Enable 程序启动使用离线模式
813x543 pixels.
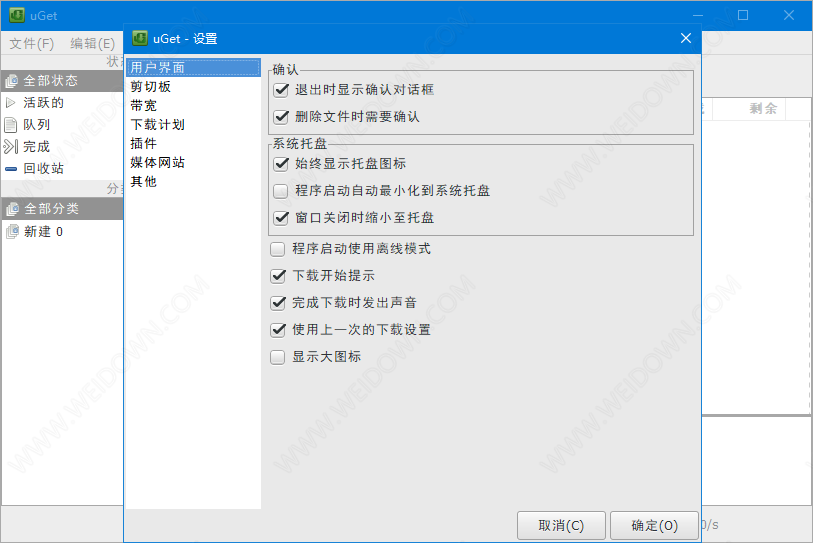pos(278,249)
